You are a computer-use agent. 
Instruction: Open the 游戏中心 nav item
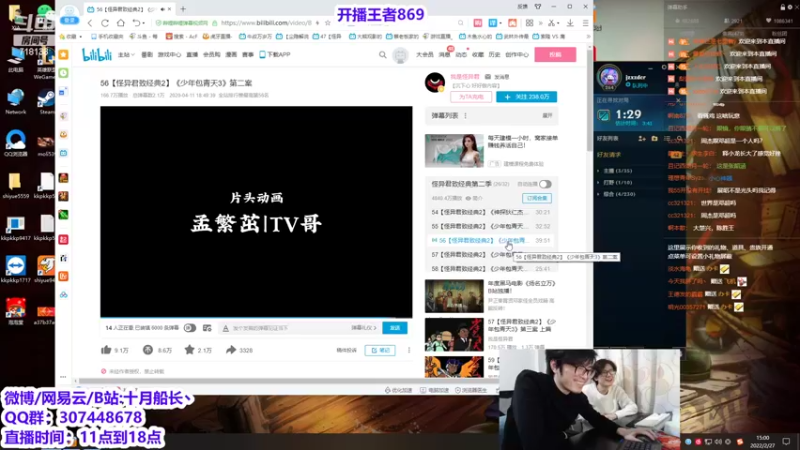169,55
